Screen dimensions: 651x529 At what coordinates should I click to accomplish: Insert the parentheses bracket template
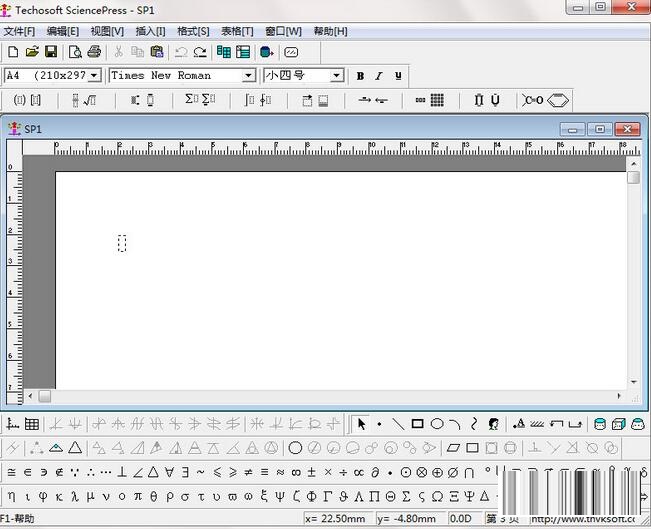20,100
